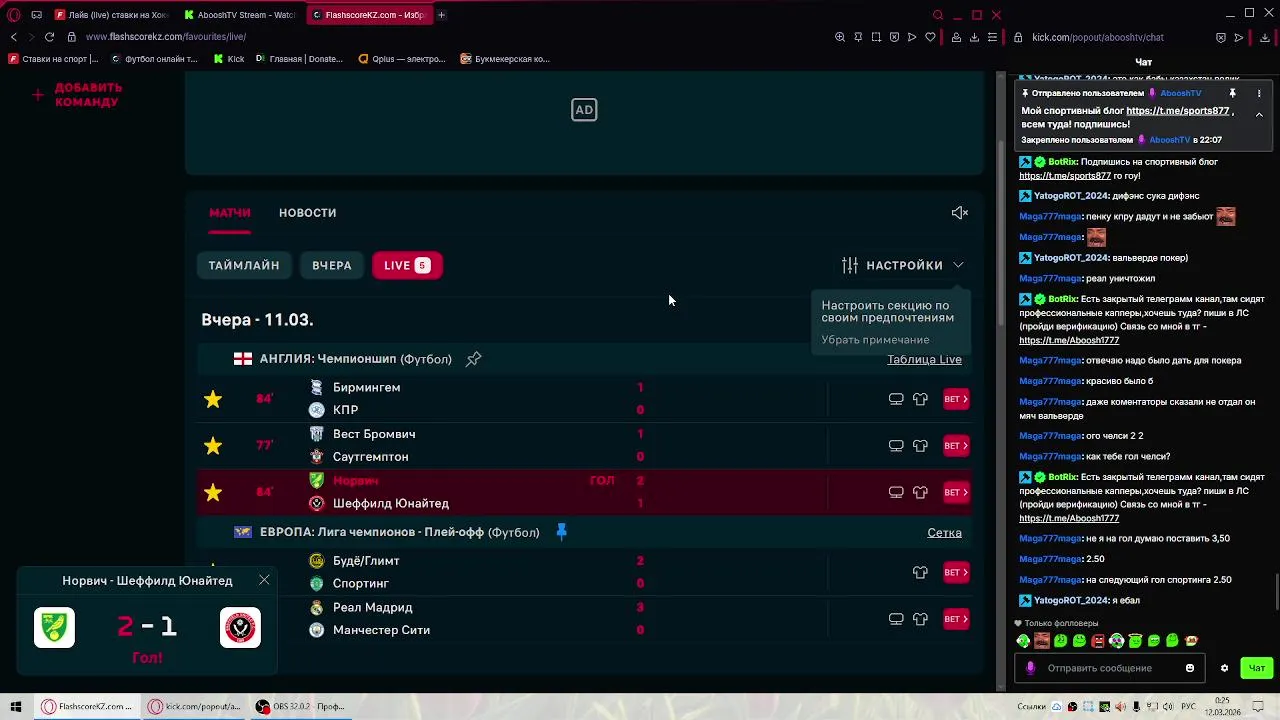1280x720 pixels.
Task: Select the LIVE filter
Action: point(407,265)
